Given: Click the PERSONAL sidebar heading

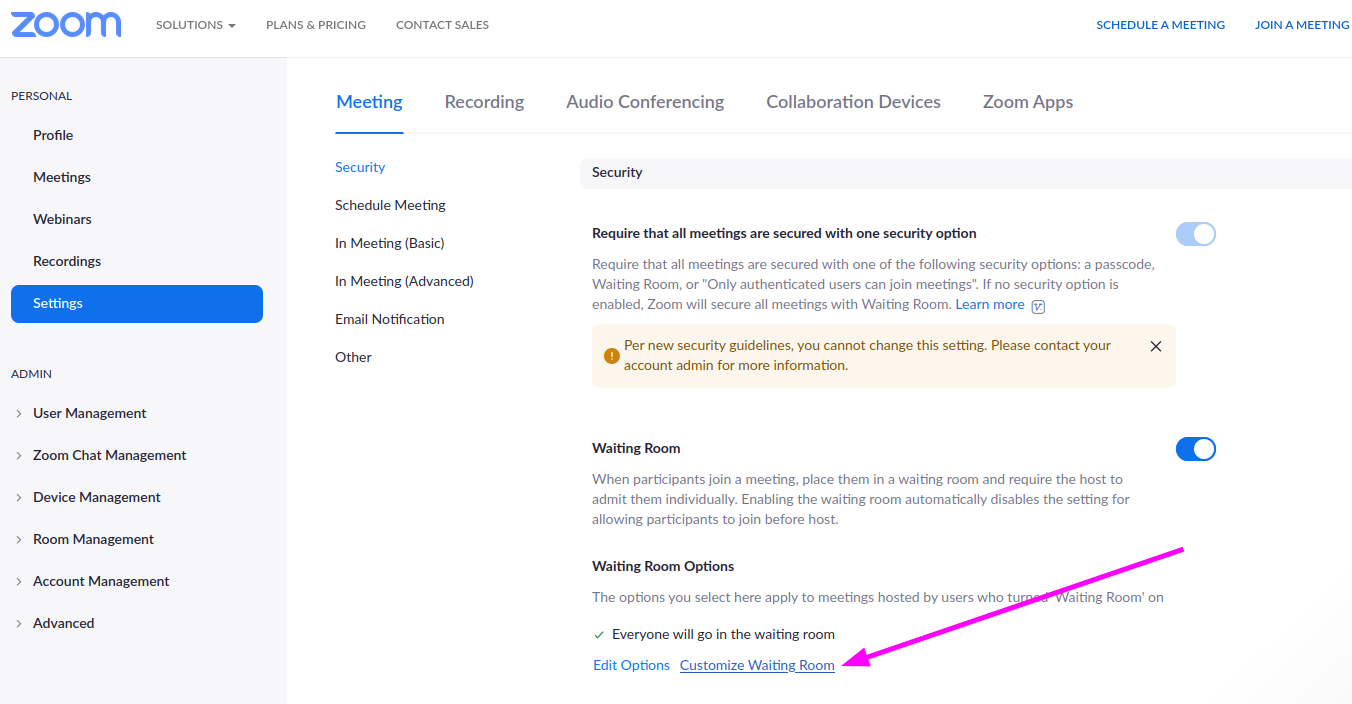Looking at the screenshot, I should [41, 96].
